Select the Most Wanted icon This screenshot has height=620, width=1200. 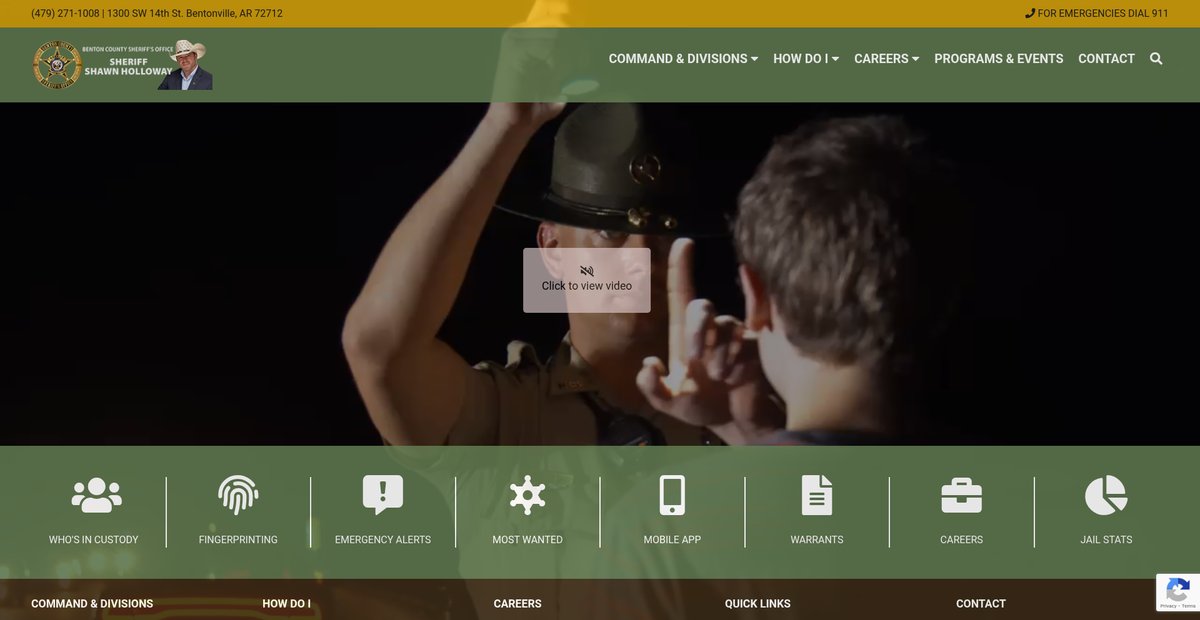point(527,495)
